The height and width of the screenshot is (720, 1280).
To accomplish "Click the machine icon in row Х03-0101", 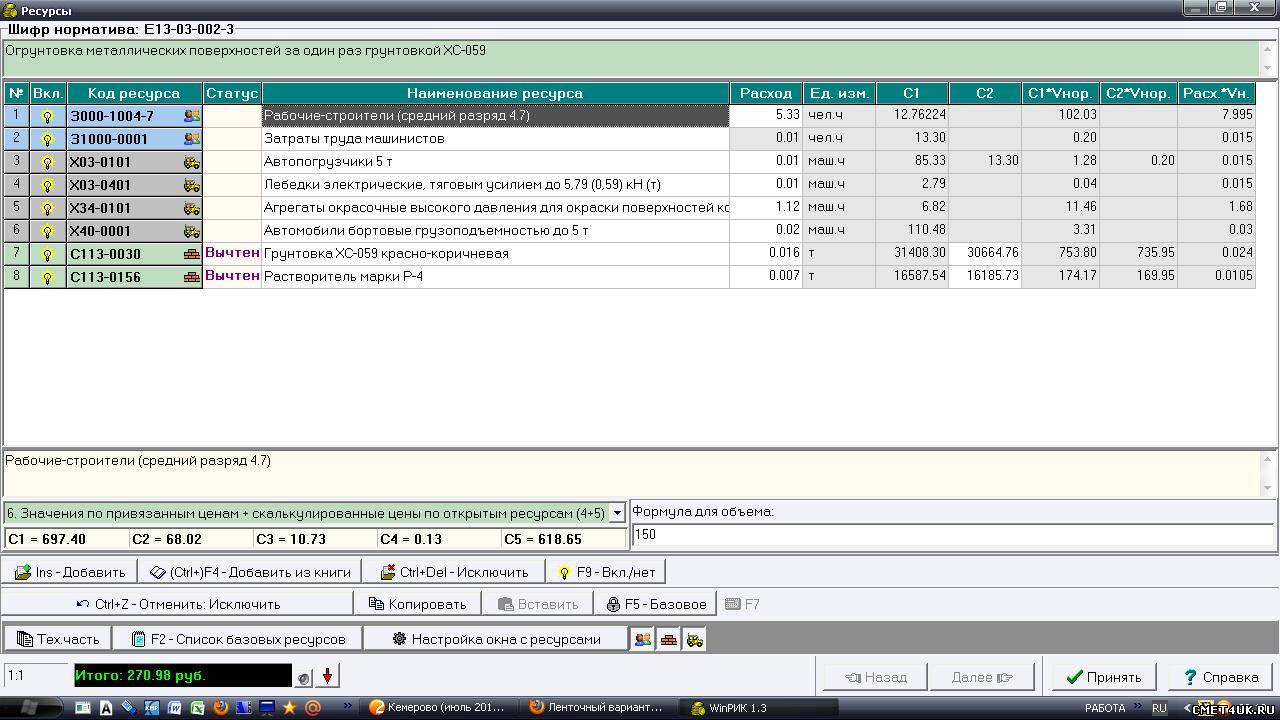I will coord(192,162).
